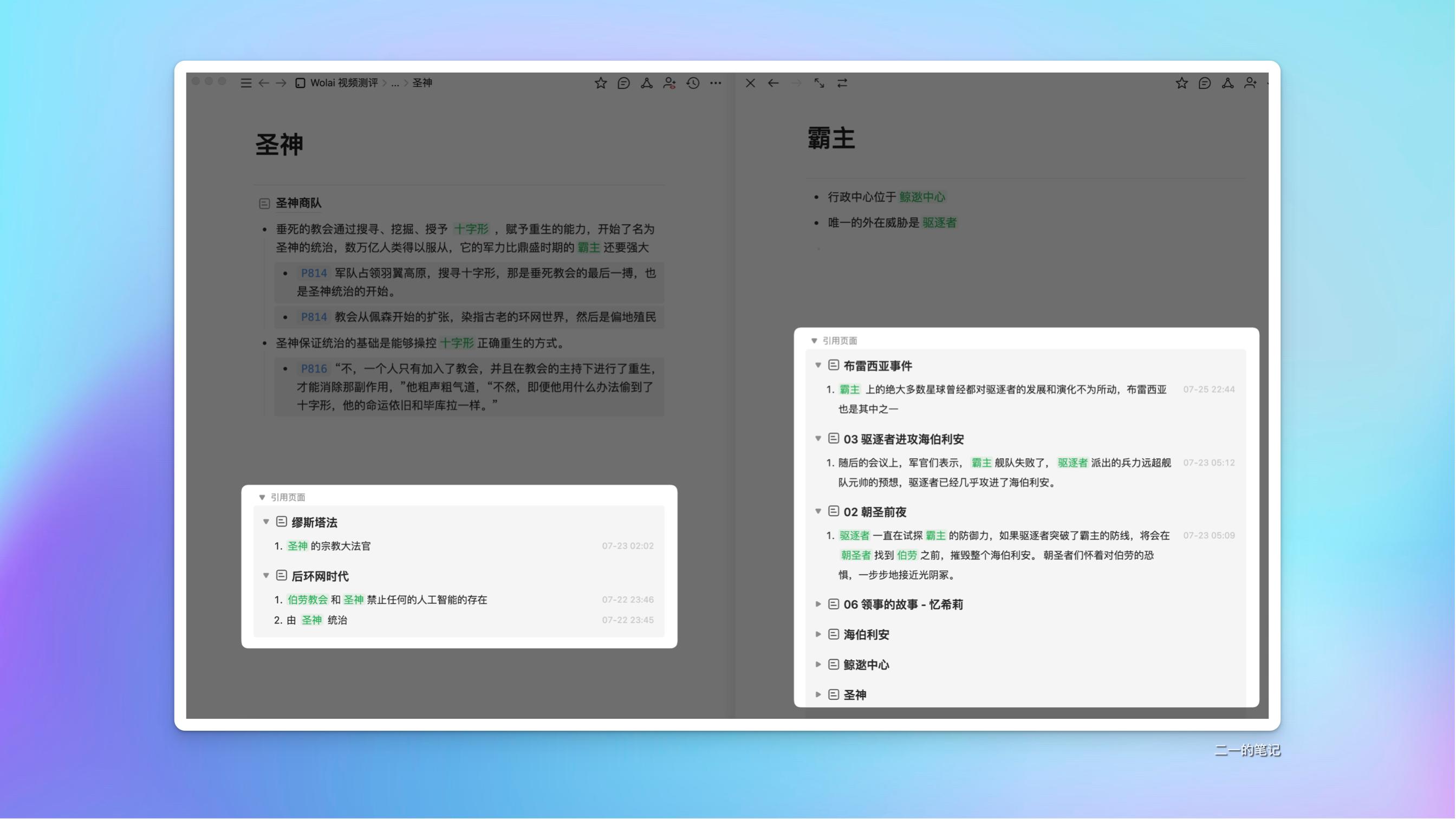Expand the 06 领事的故事 - 忆希莉 reference
This screenshot has height=819, width=1456.
tap(819, 603)
